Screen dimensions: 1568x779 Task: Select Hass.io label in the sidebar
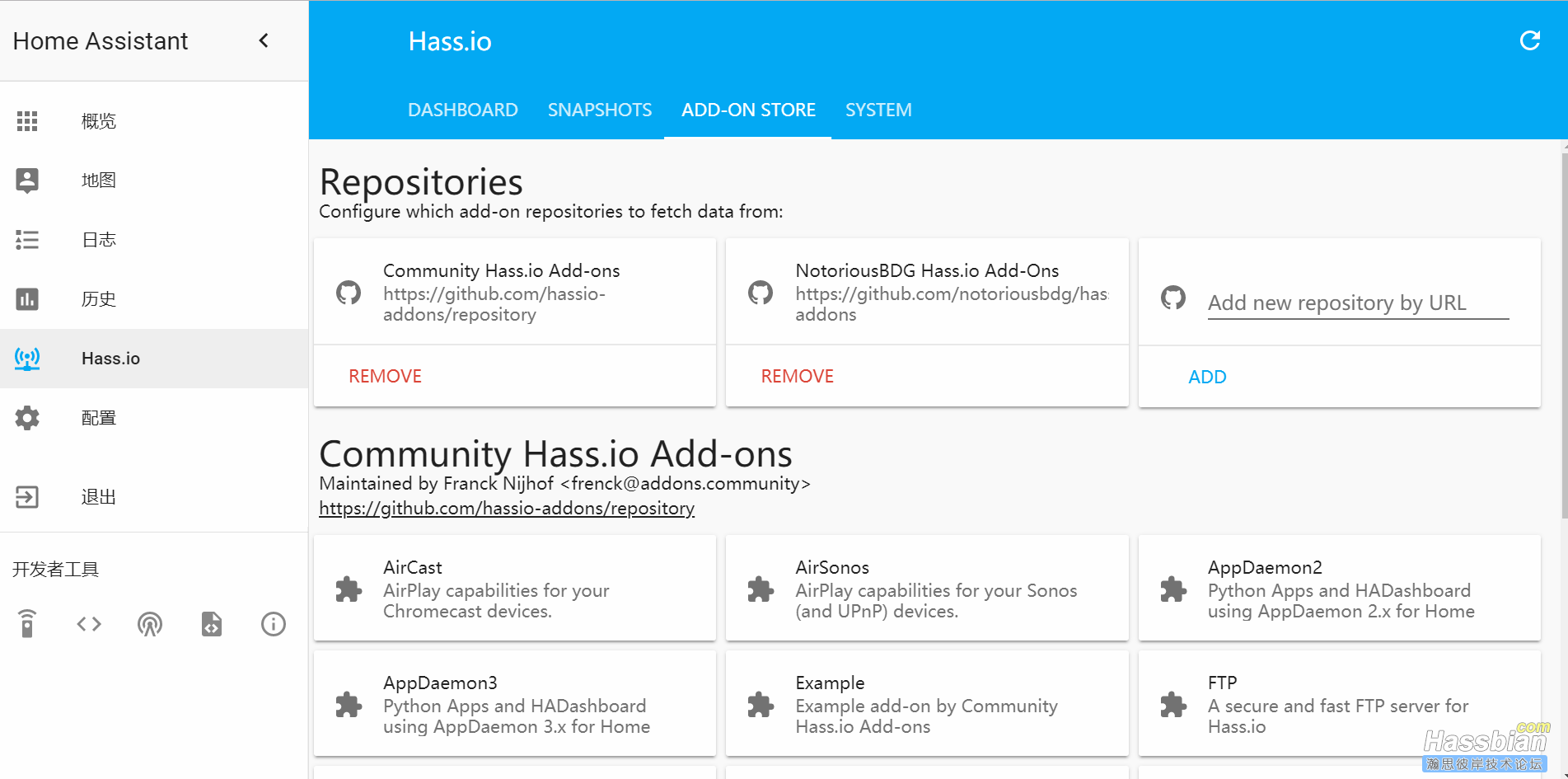(x=110, y=359)
